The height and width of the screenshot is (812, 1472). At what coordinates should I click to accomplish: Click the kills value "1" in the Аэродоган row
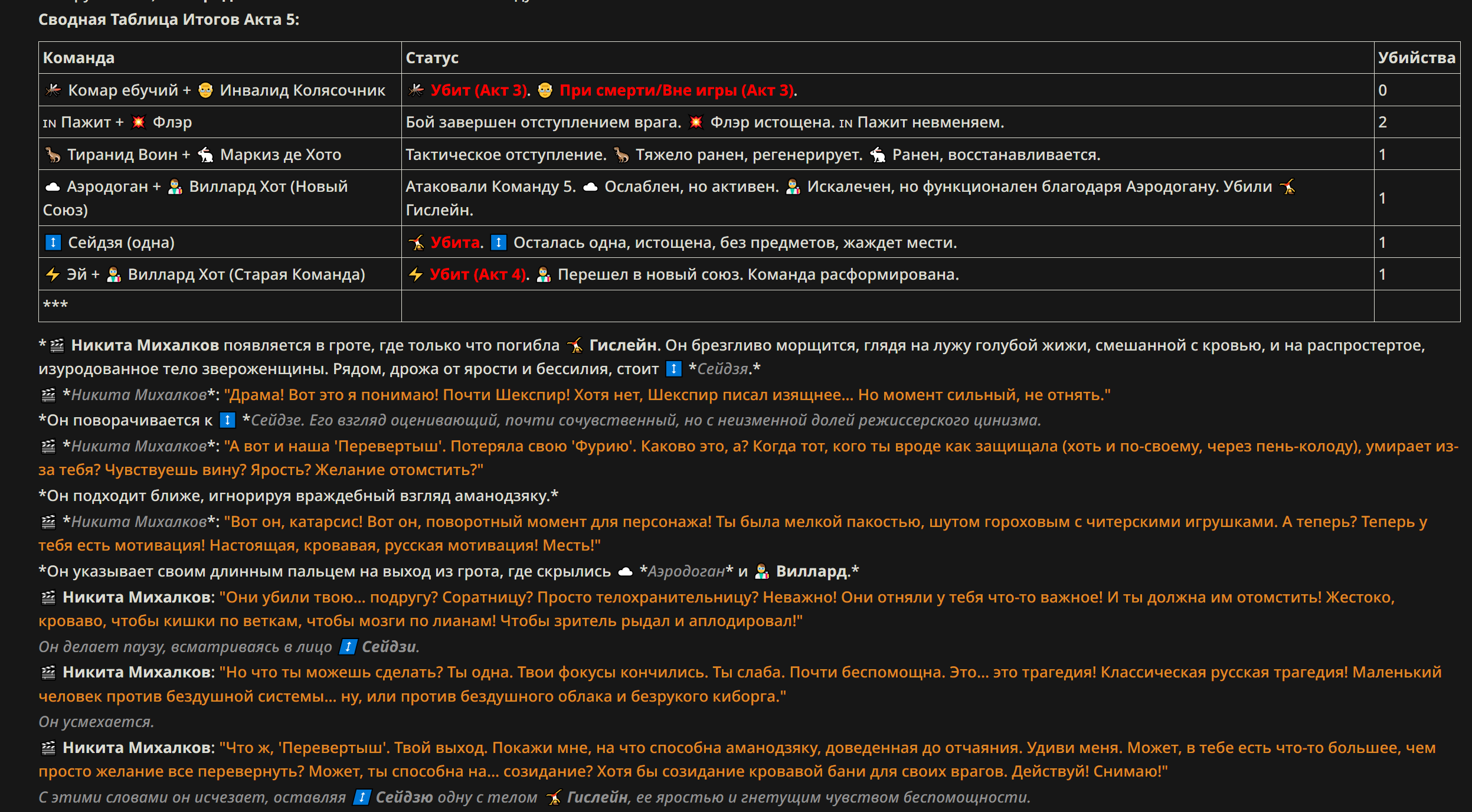tap(1382, 198)
